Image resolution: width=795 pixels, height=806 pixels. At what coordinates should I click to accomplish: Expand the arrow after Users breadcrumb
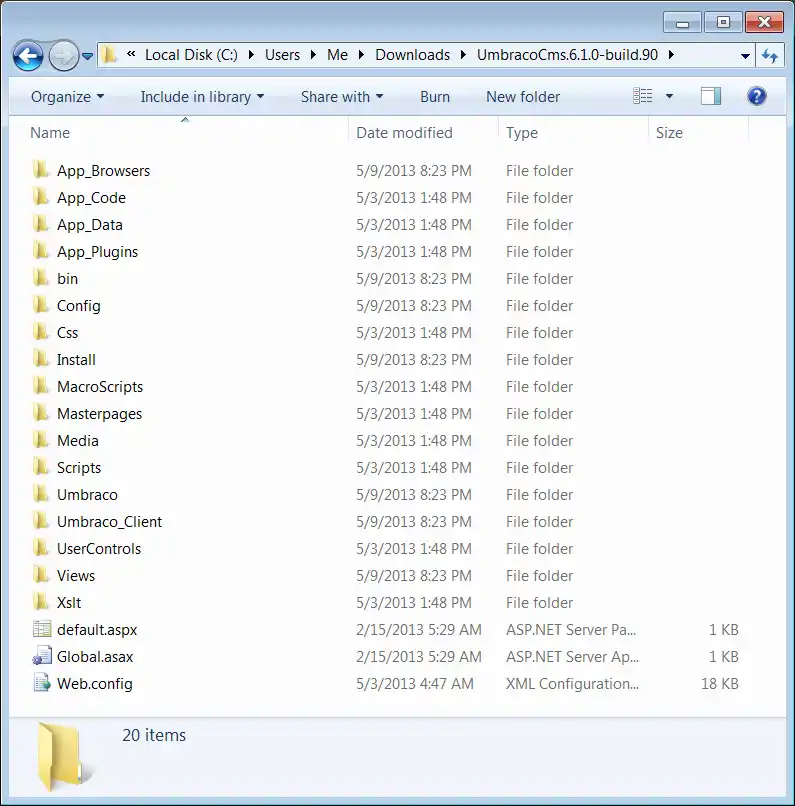coord(313,54)
